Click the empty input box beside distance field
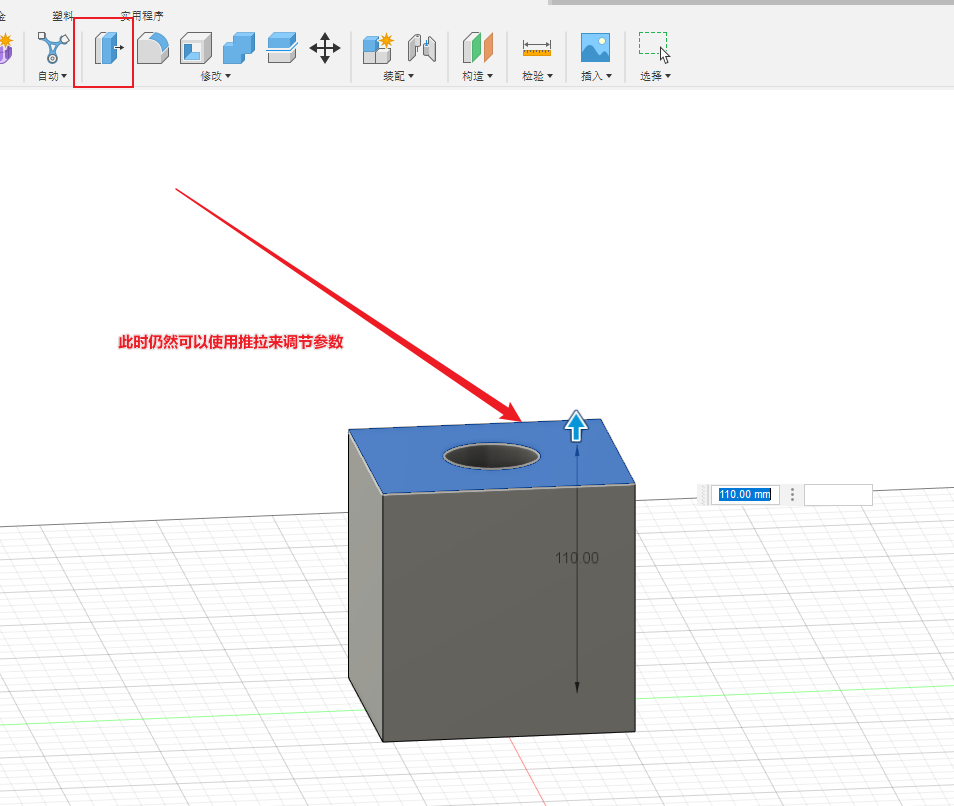The height and width of the screenshot is (806, 954). tap(838, 495)
